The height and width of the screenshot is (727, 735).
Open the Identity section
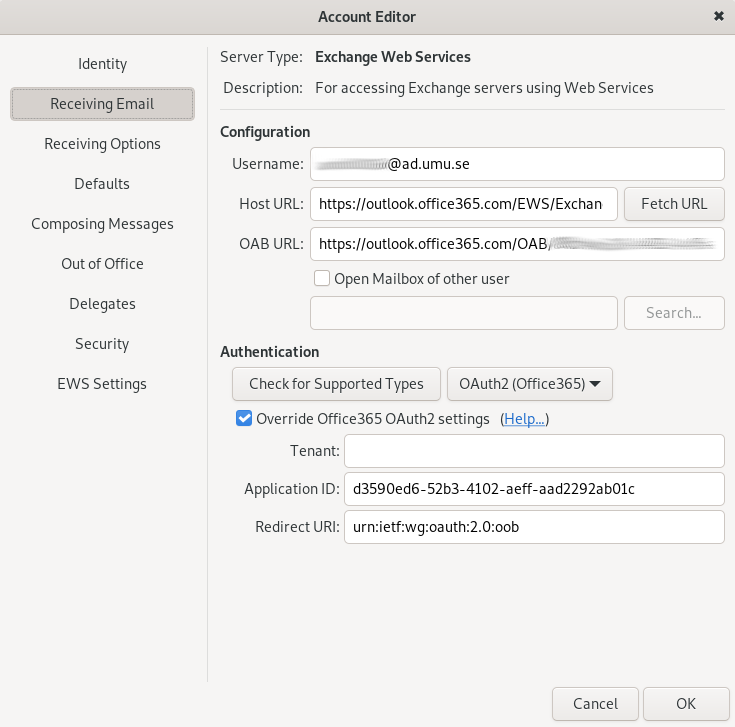click(x=102, y=64)
